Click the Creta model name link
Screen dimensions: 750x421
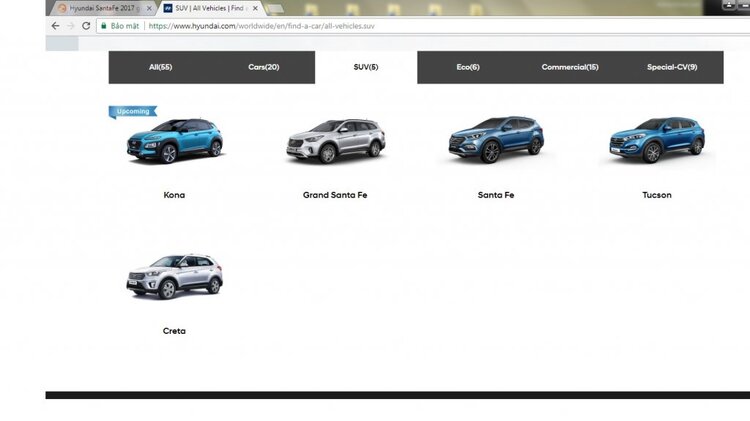click(x=174, y=331)
